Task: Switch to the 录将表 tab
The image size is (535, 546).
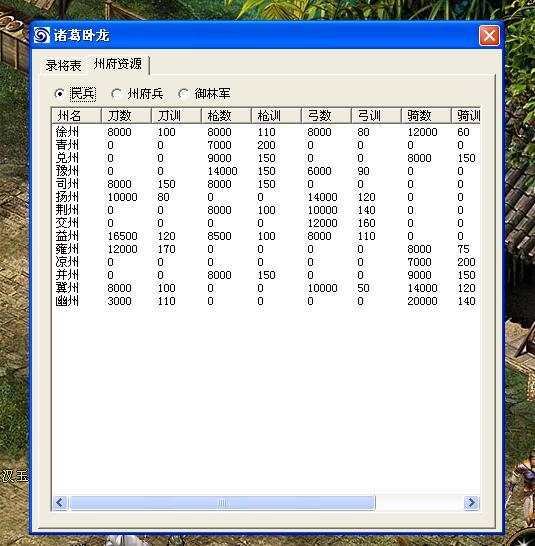Action: point(63,65)
